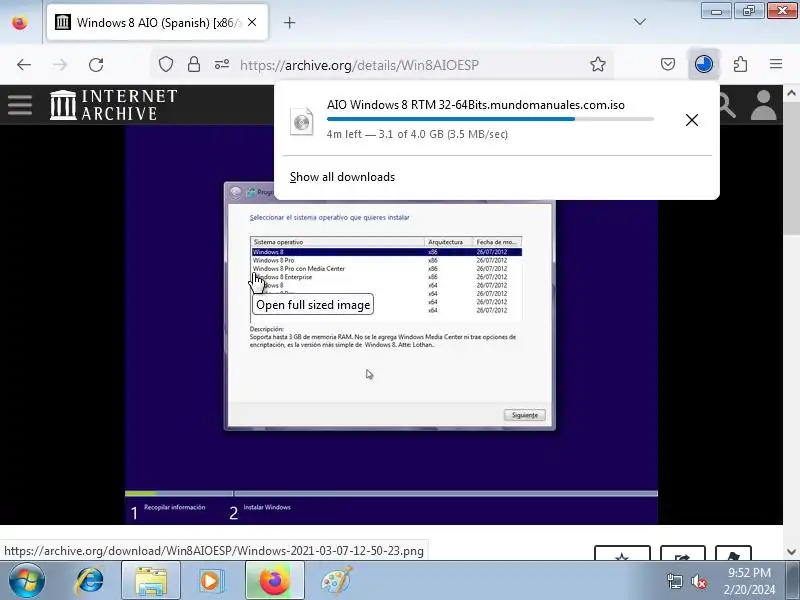Image resolution: width=800 pixels, height=600 pixels.
Task: Reload the page with the refresh icon
Action: click(x=96, y=65)
